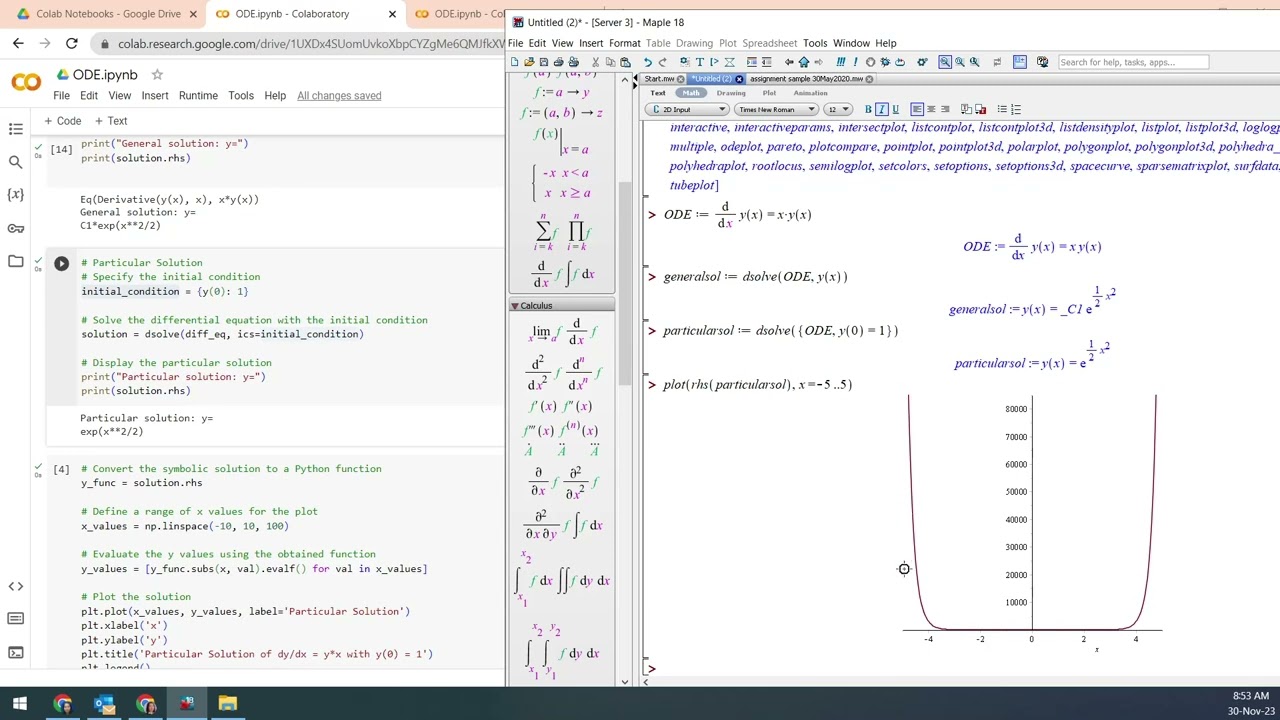This screenshot has width=1280, height=720.
Task: Click the Maple new document icon
Action: pyautogui.click(x=514, y=62)
